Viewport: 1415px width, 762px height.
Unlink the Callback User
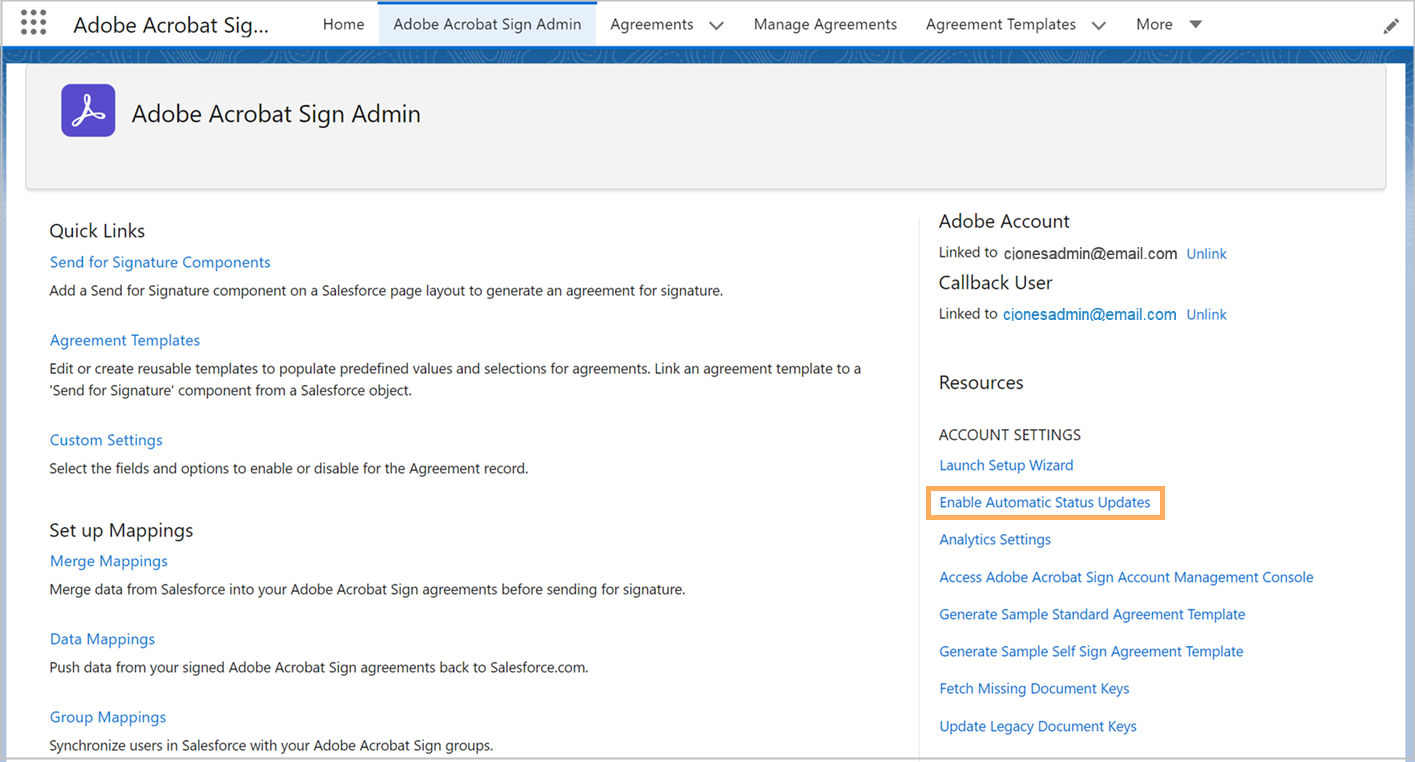pyautogui.click(x=1206, y=314)
